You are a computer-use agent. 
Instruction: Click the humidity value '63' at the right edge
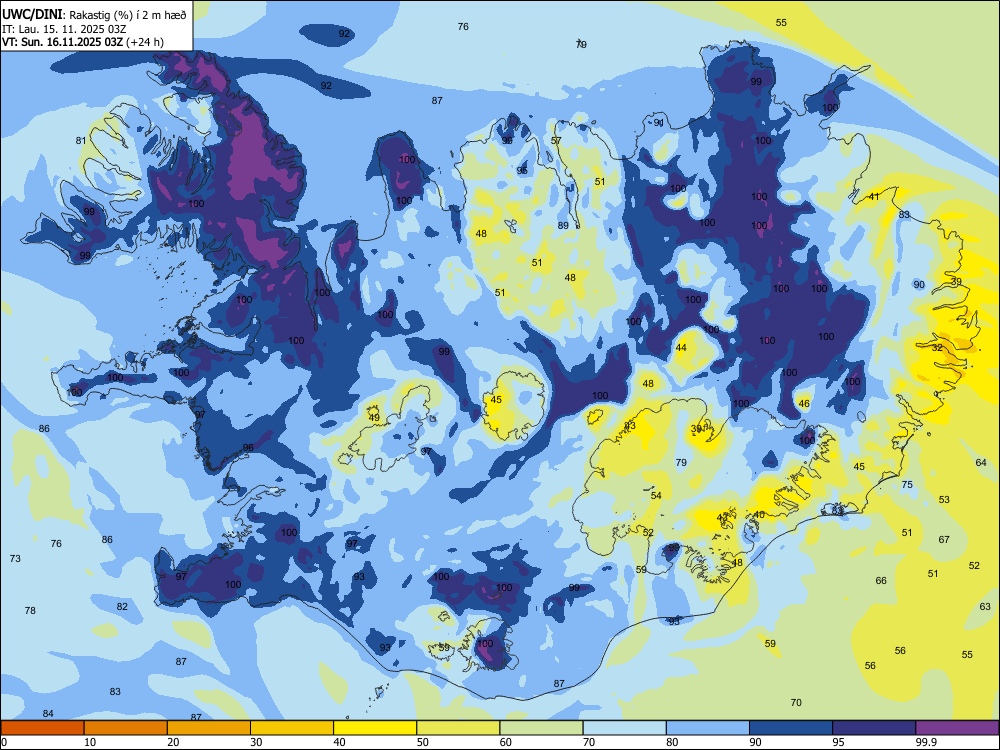(985, 607)
